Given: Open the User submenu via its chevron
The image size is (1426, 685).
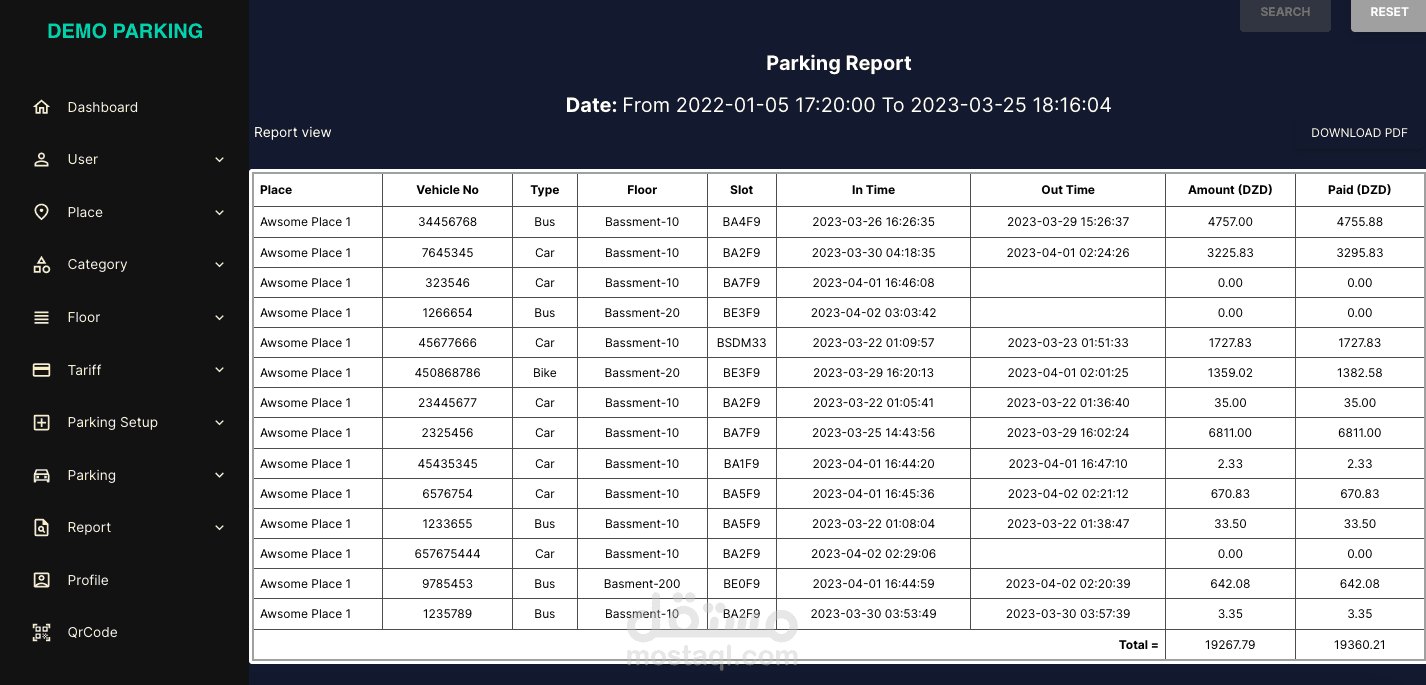Looking at the screenshot, I should pos(219,159).
